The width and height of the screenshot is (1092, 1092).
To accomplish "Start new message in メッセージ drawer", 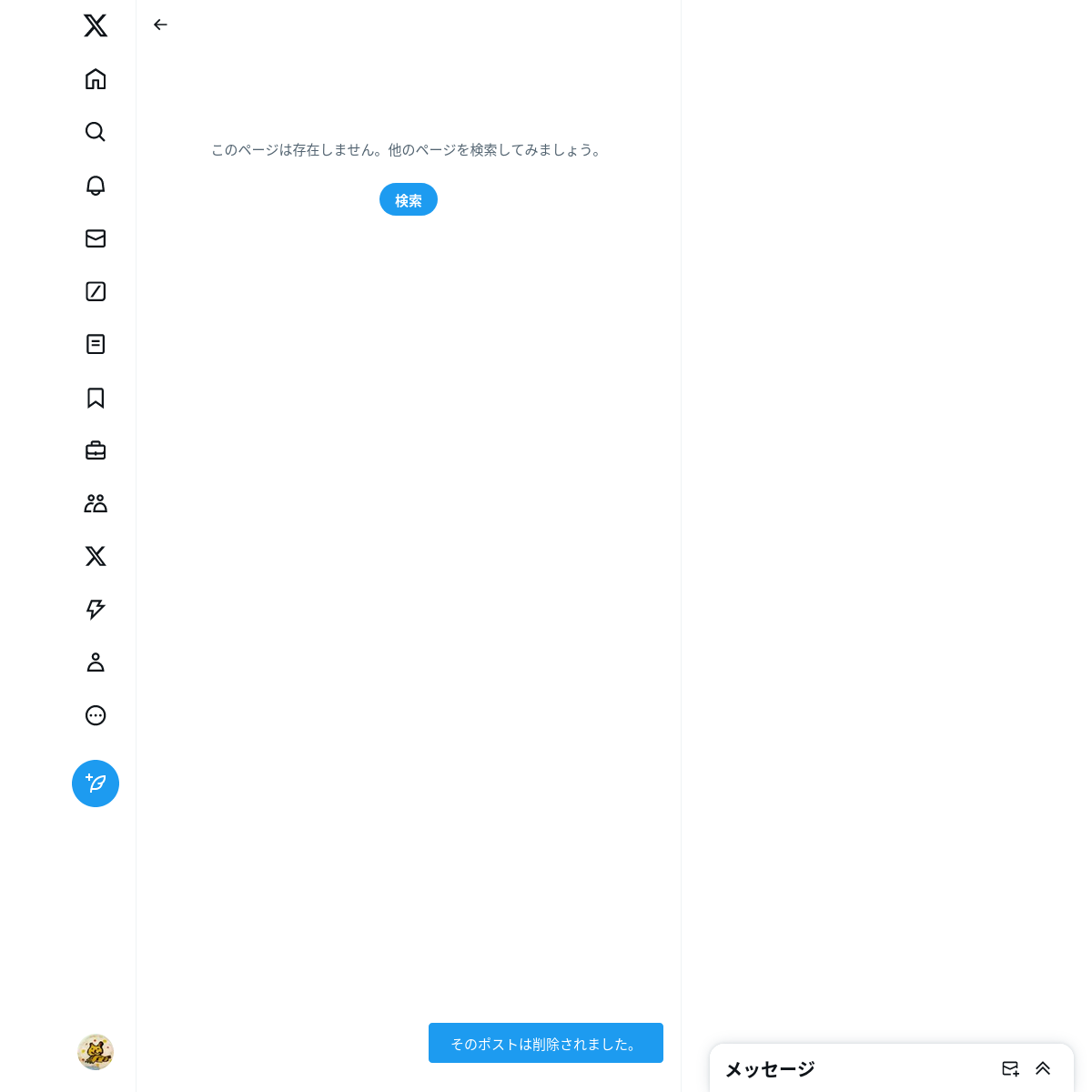I will pos(1010,1068).
